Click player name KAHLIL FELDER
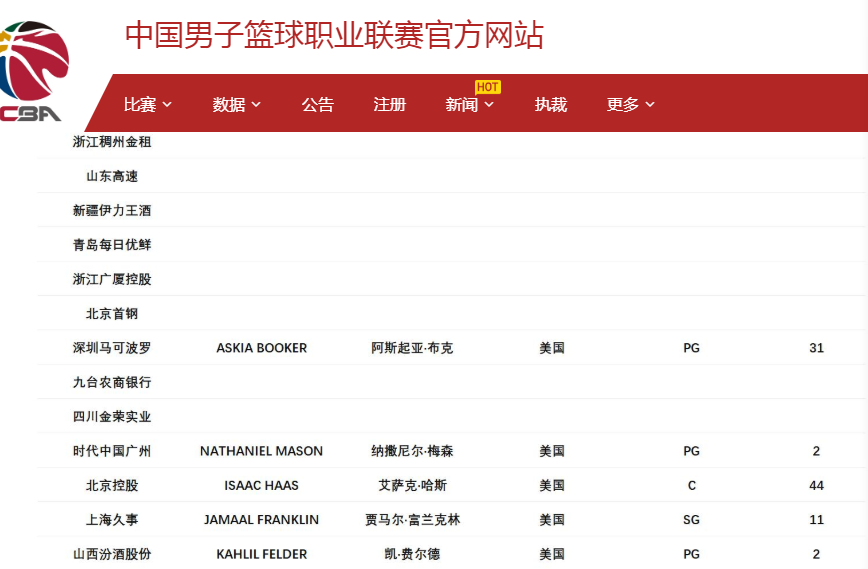868x569 pixels. pyautogui.click(x=261, y=554)
